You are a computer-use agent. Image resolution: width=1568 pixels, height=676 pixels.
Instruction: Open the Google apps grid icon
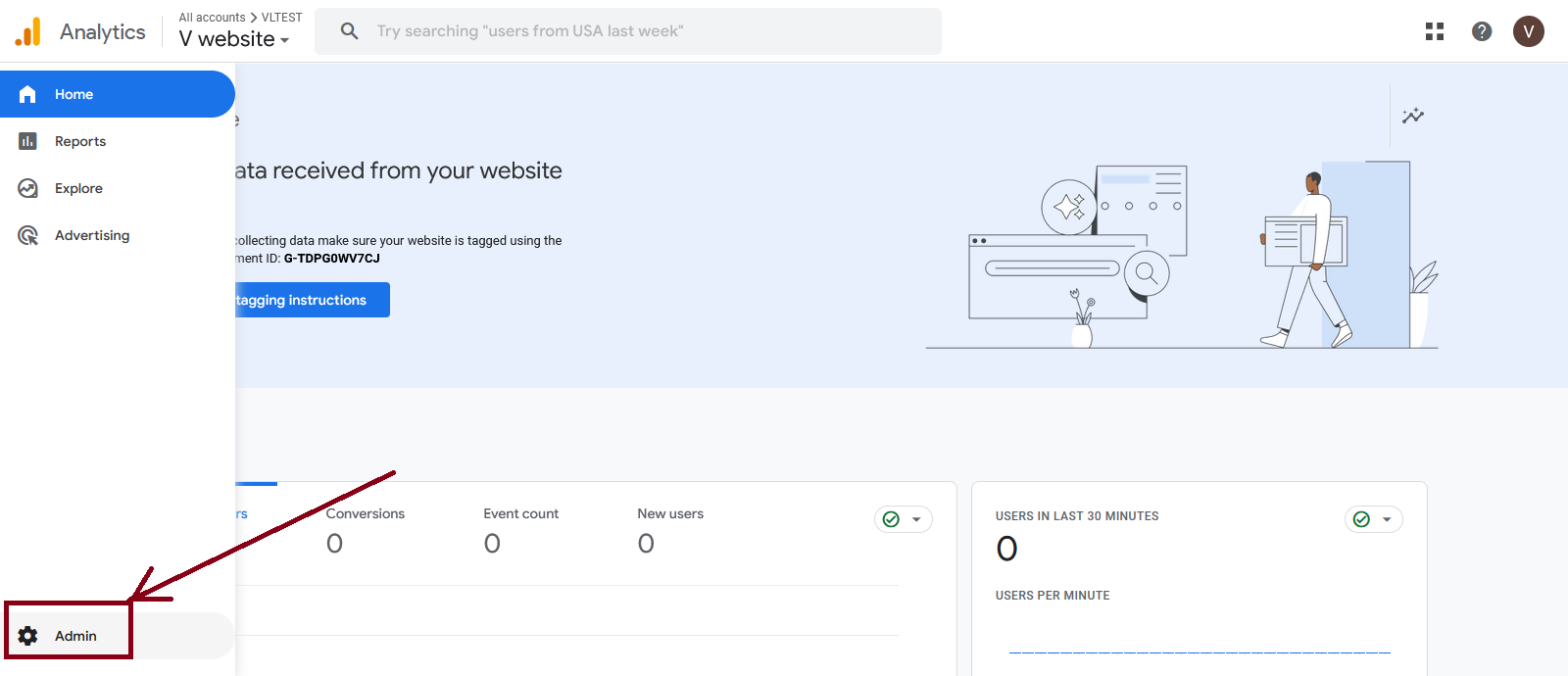1435,31
